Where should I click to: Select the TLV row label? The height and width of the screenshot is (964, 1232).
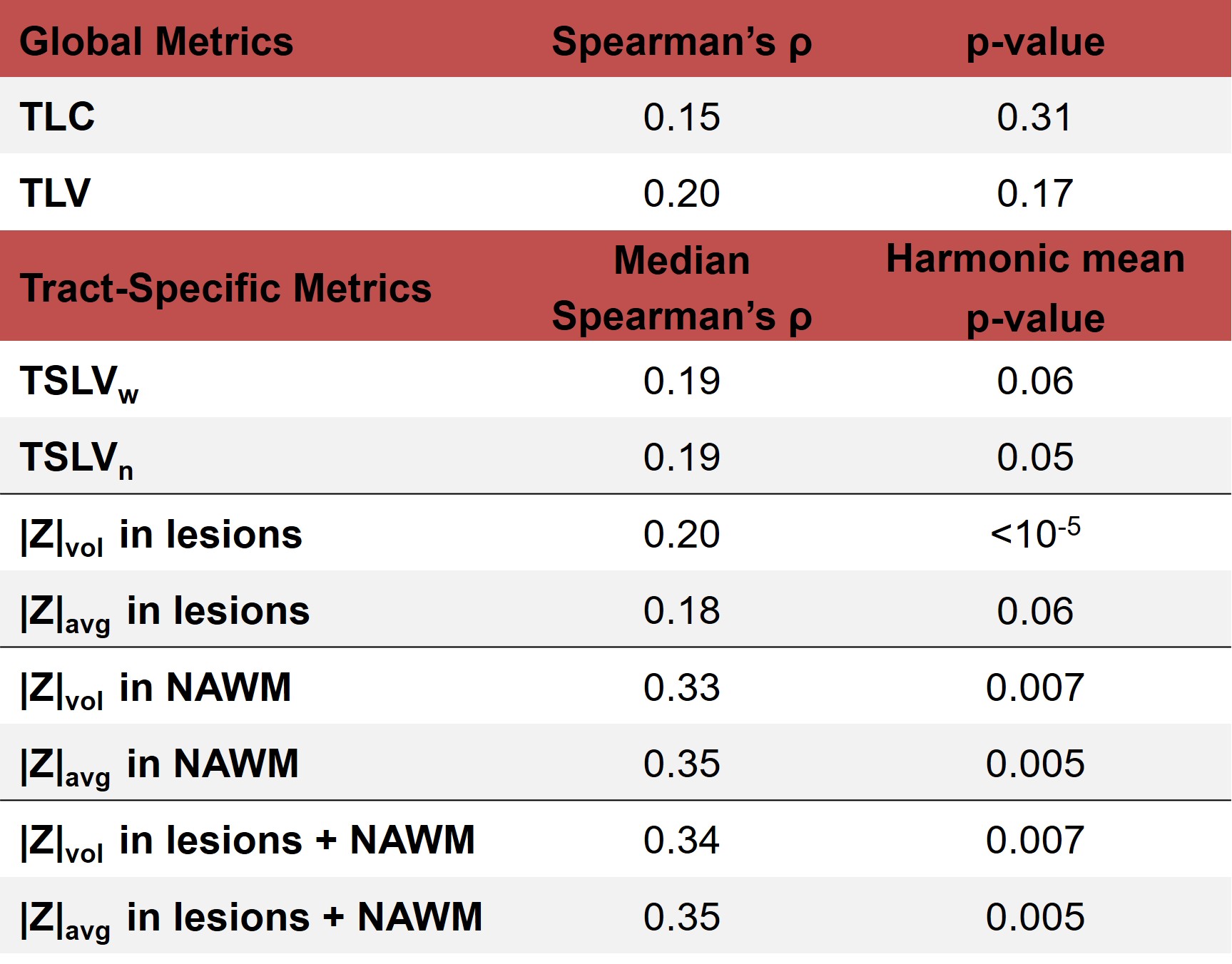coord(55,193)
